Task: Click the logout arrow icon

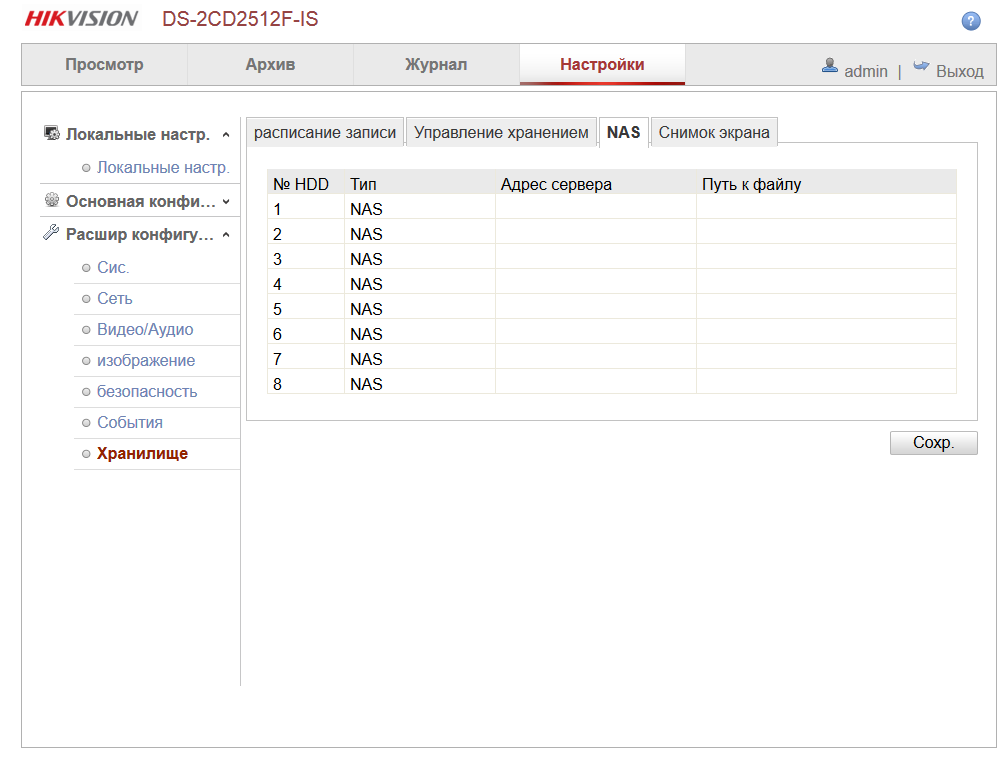Action: [921, 65]
